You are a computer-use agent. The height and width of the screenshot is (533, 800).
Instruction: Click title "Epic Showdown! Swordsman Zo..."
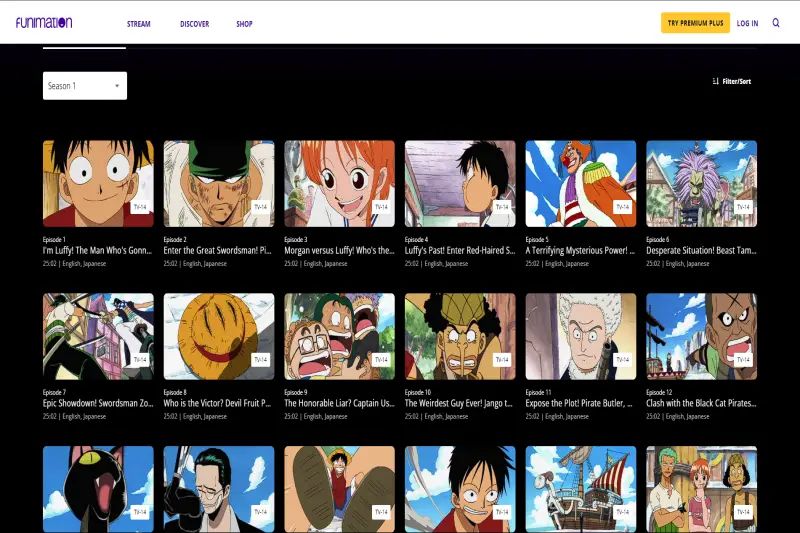point(98,403)
